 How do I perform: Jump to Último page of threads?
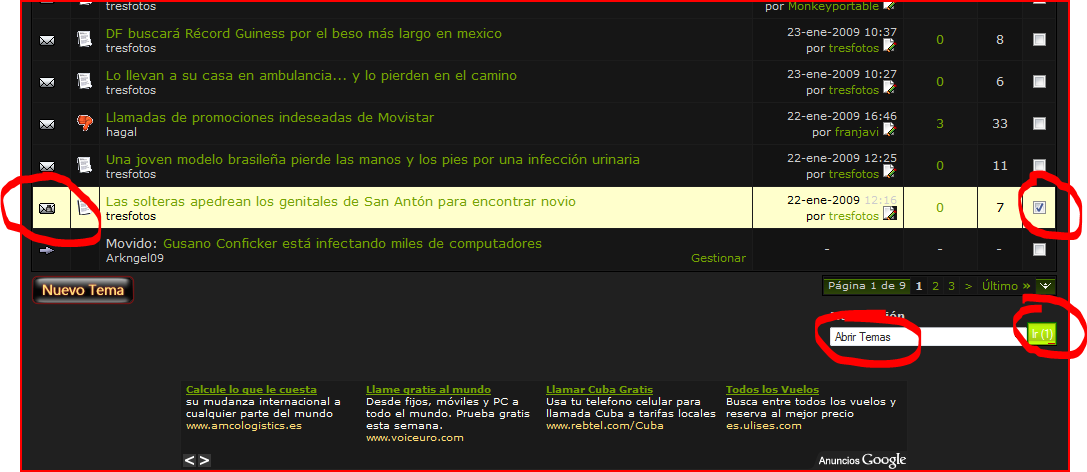pos(999,286)
